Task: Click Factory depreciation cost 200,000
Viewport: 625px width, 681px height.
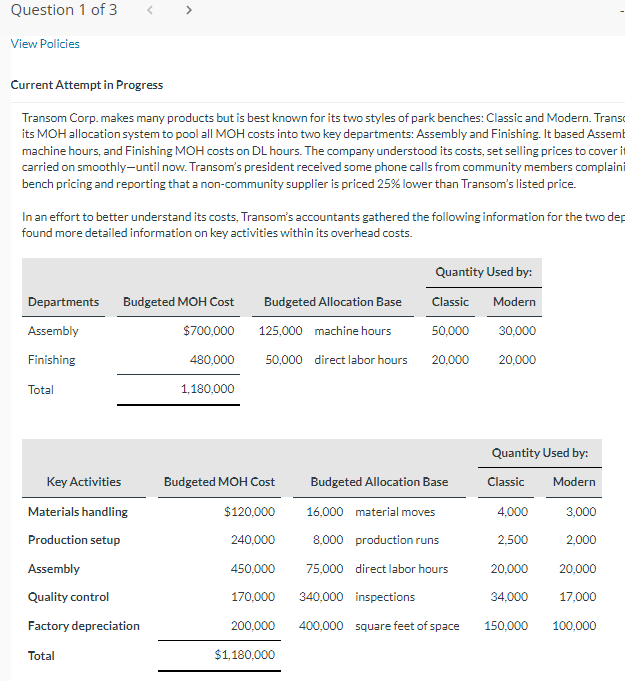Action: (x=253, y=626)
